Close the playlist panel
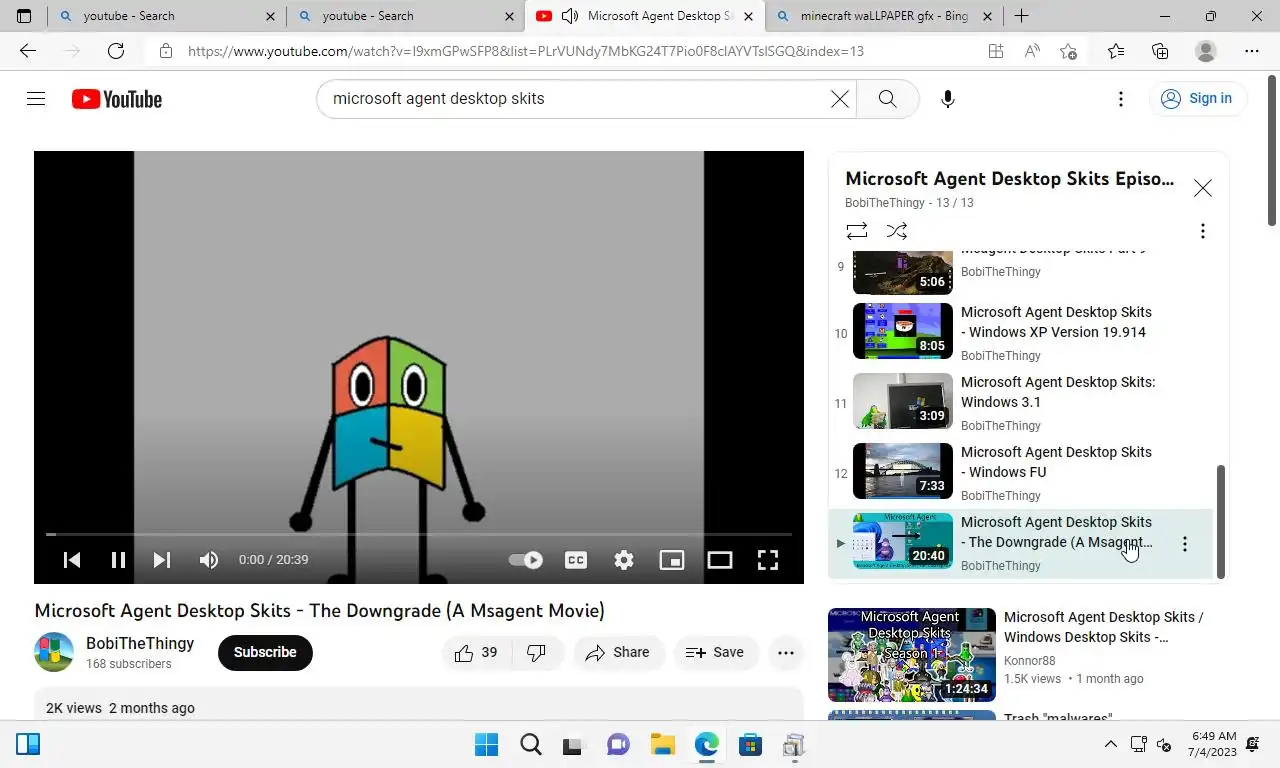This screenshot has width=1280, height=768. click(x=1202, y=188)
